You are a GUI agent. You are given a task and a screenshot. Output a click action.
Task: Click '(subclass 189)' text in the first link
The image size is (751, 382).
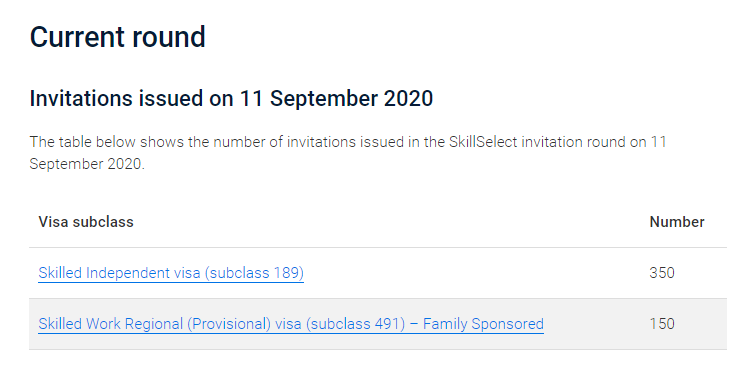coord(254,273)
